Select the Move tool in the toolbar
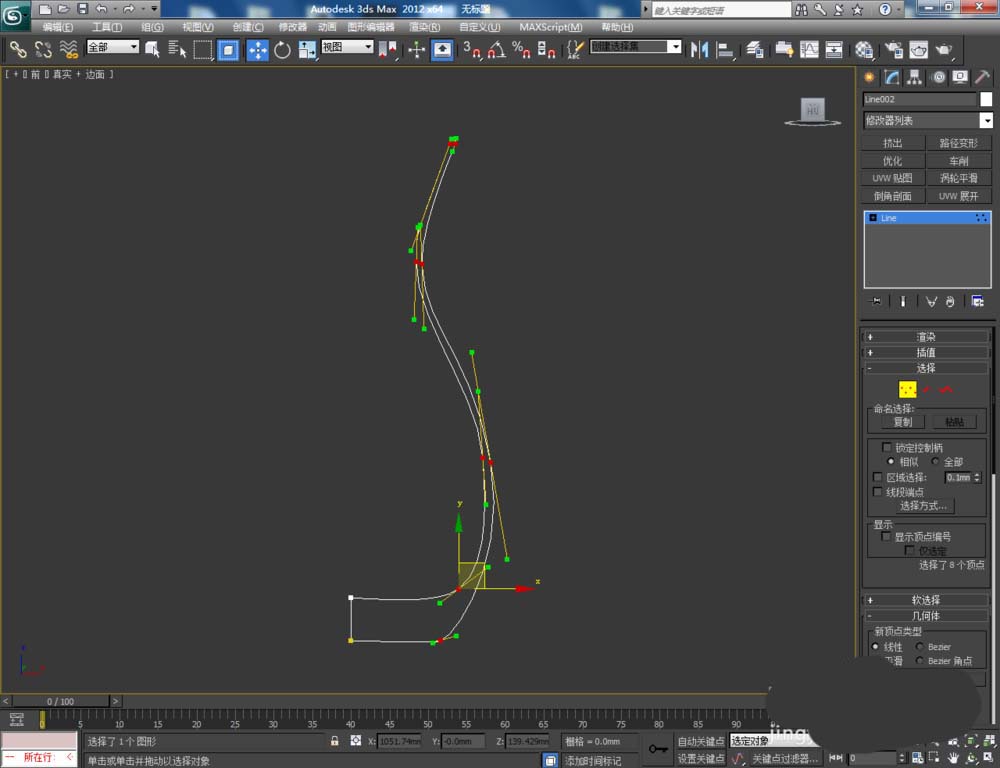This screenshot has width=1000, height=768. [x=257, y=49]
